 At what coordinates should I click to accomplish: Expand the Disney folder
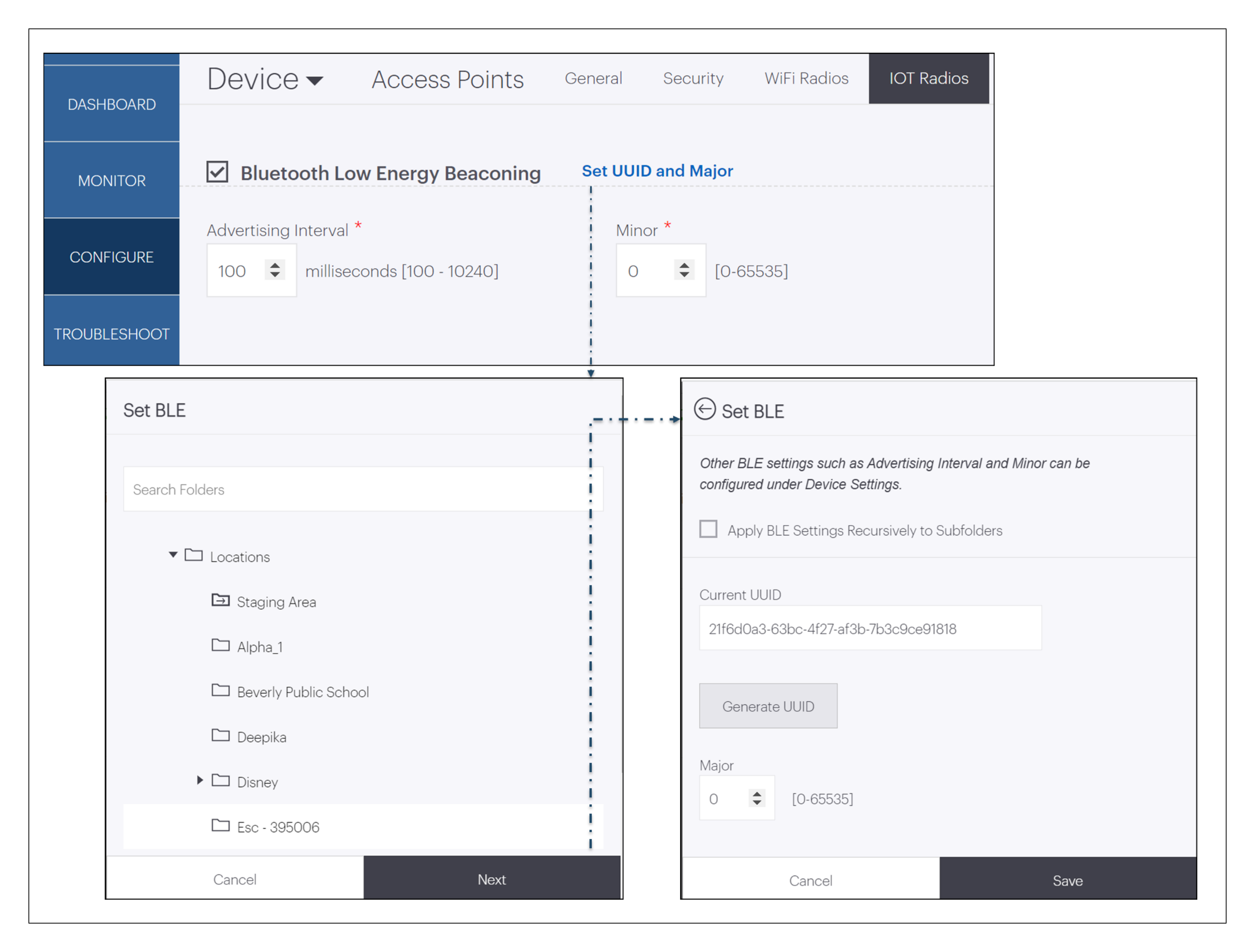(199, 780)
